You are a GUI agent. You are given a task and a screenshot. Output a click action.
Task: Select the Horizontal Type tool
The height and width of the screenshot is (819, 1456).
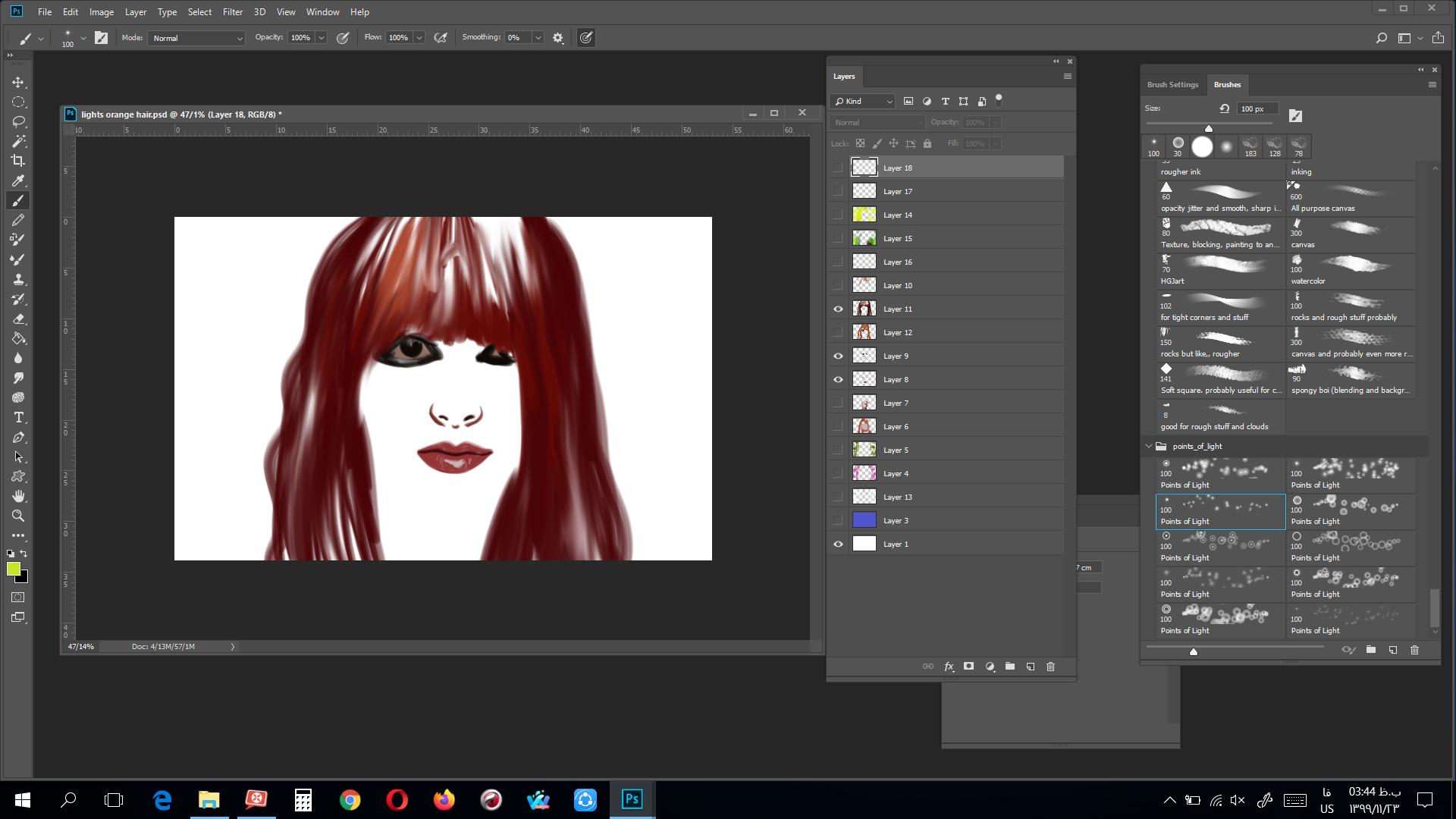(18, 417)
